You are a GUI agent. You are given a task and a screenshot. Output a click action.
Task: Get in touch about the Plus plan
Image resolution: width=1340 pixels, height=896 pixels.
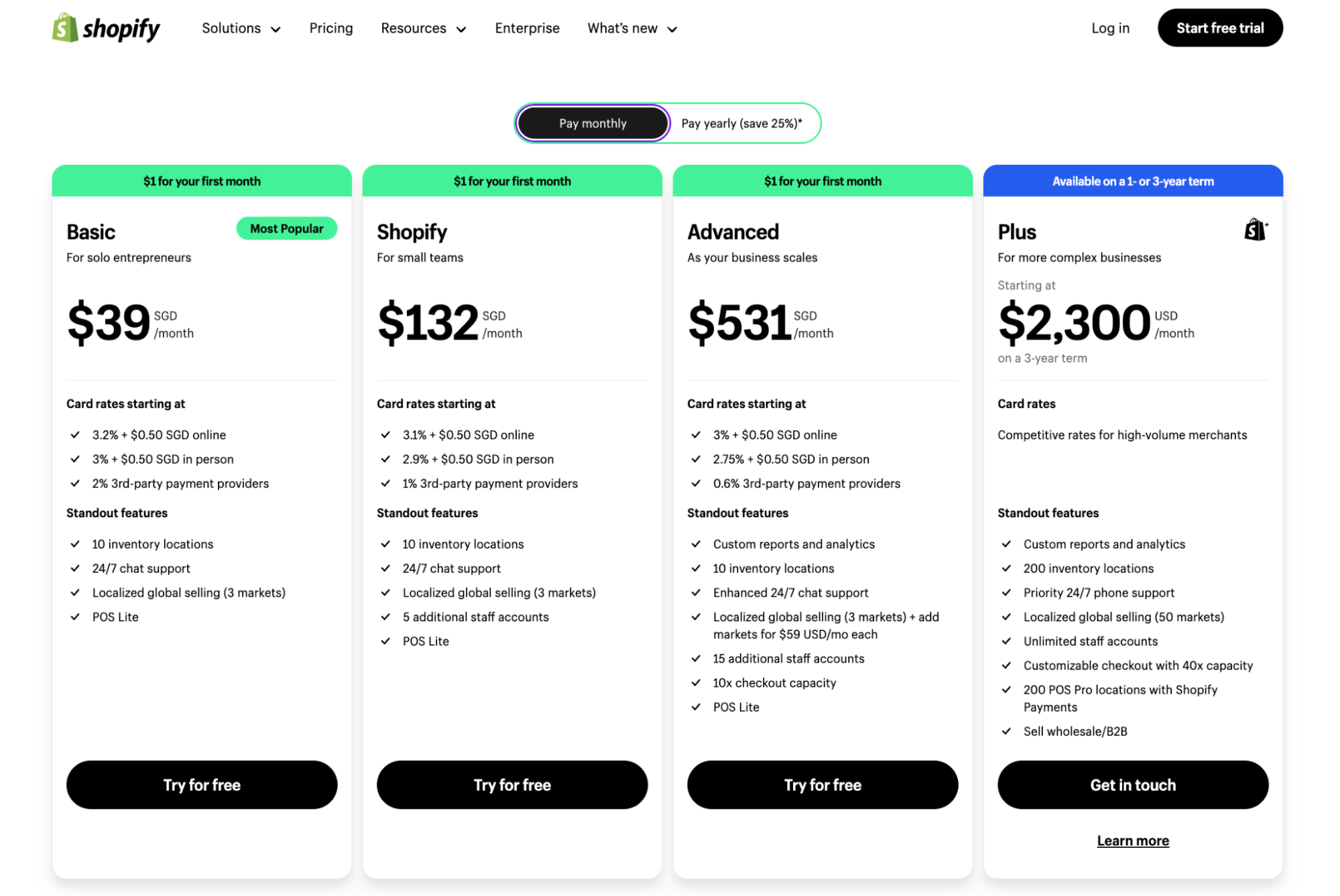click(1132, 785)
